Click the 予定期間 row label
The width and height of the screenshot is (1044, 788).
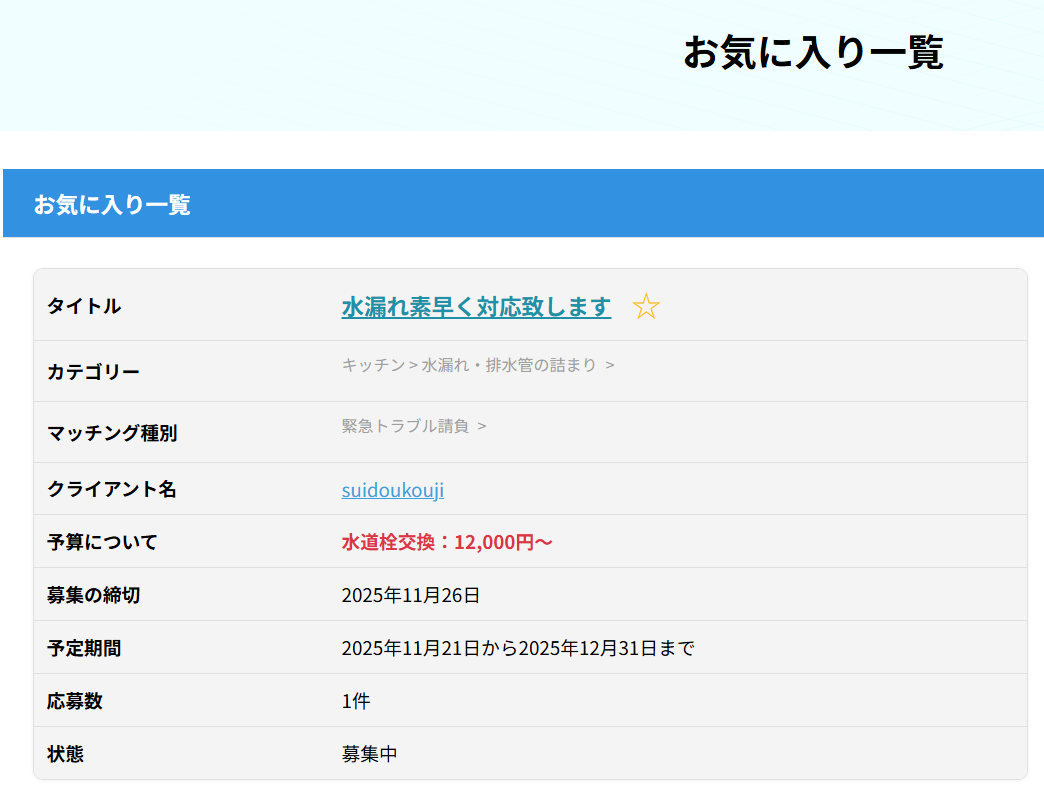pyautogui.click(x=84, y=648)
